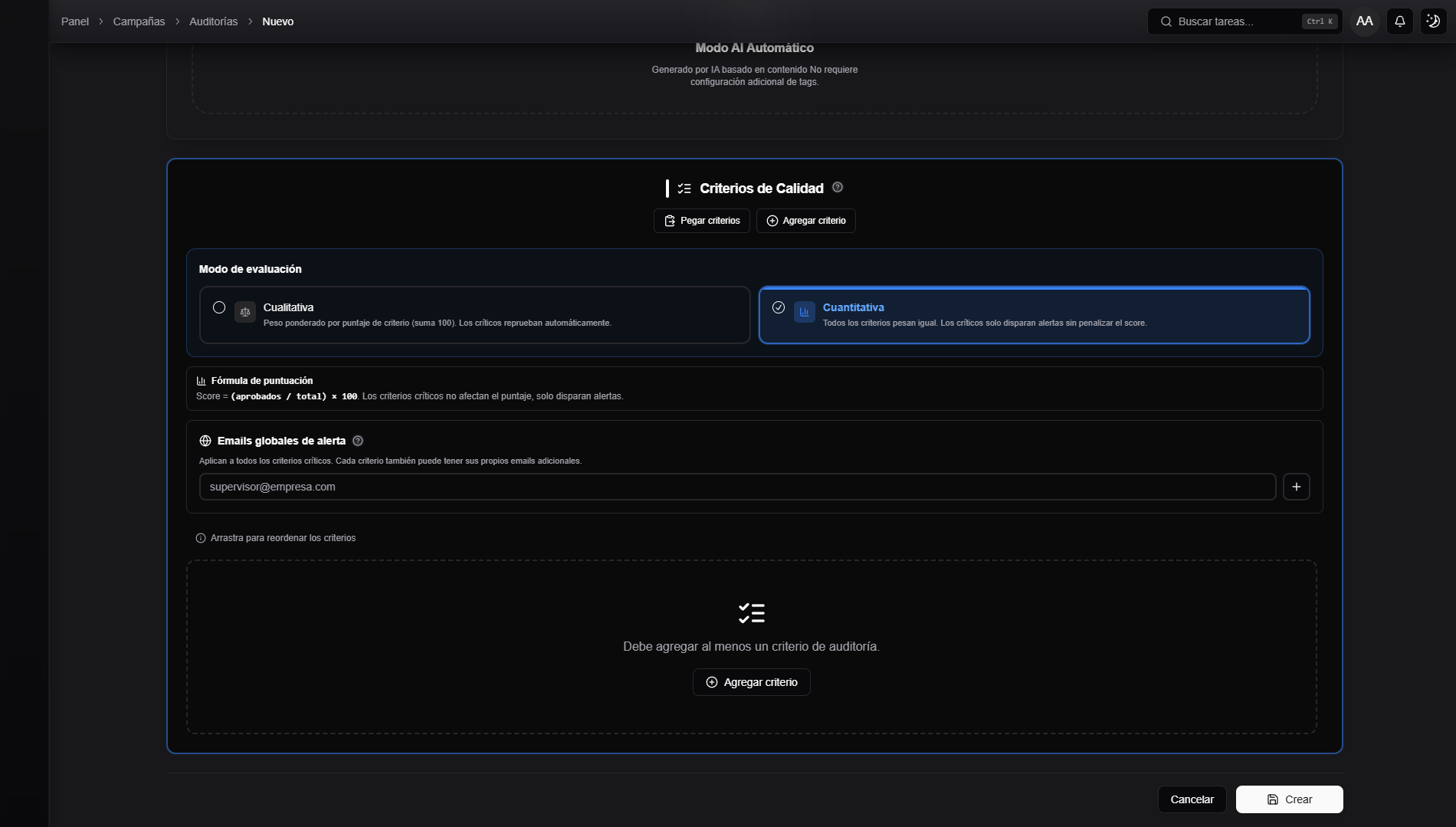Click the checklist icon beside Criterios de Calidad
This screenshot has width=1456, height=827.
click(684, 189)
